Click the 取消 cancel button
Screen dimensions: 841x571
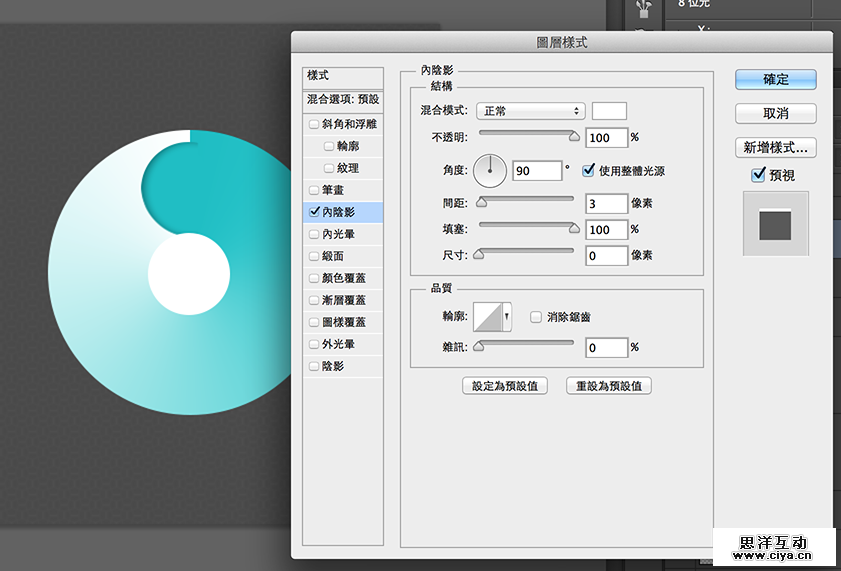point(776,114)
